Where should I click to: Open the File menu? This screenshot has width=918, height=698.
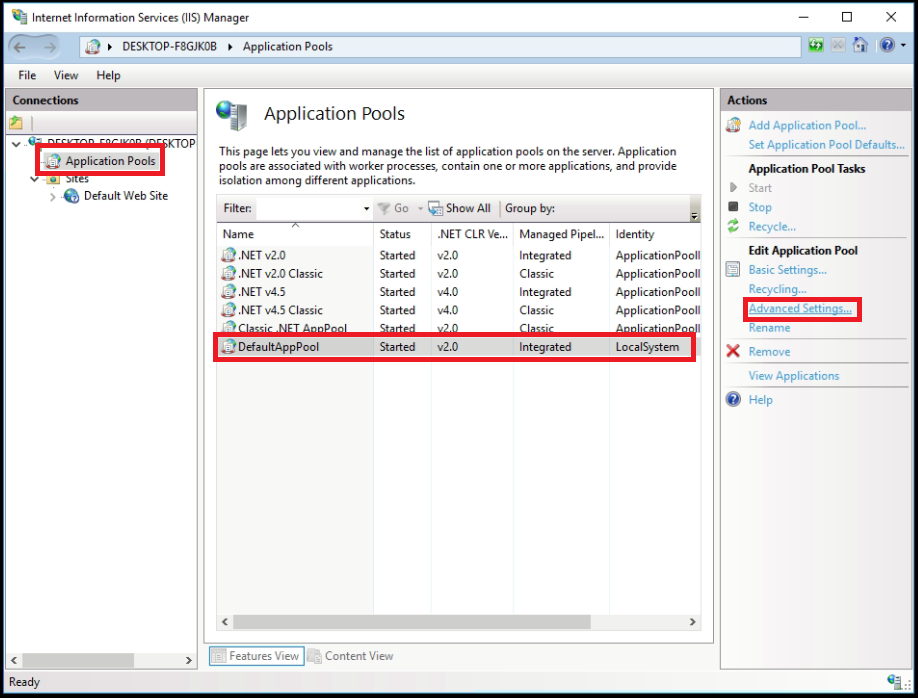click(27, 75)
